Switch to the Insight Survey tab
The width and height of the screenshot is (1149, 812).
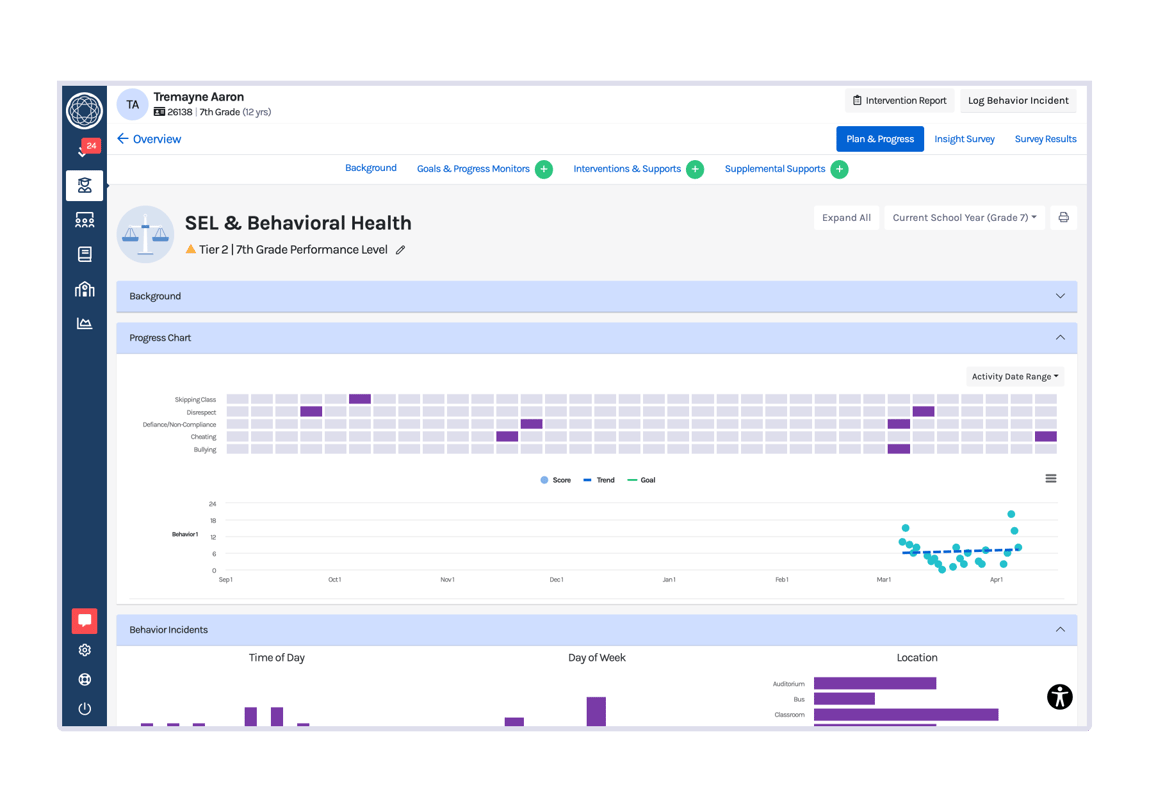pos(964,139)
